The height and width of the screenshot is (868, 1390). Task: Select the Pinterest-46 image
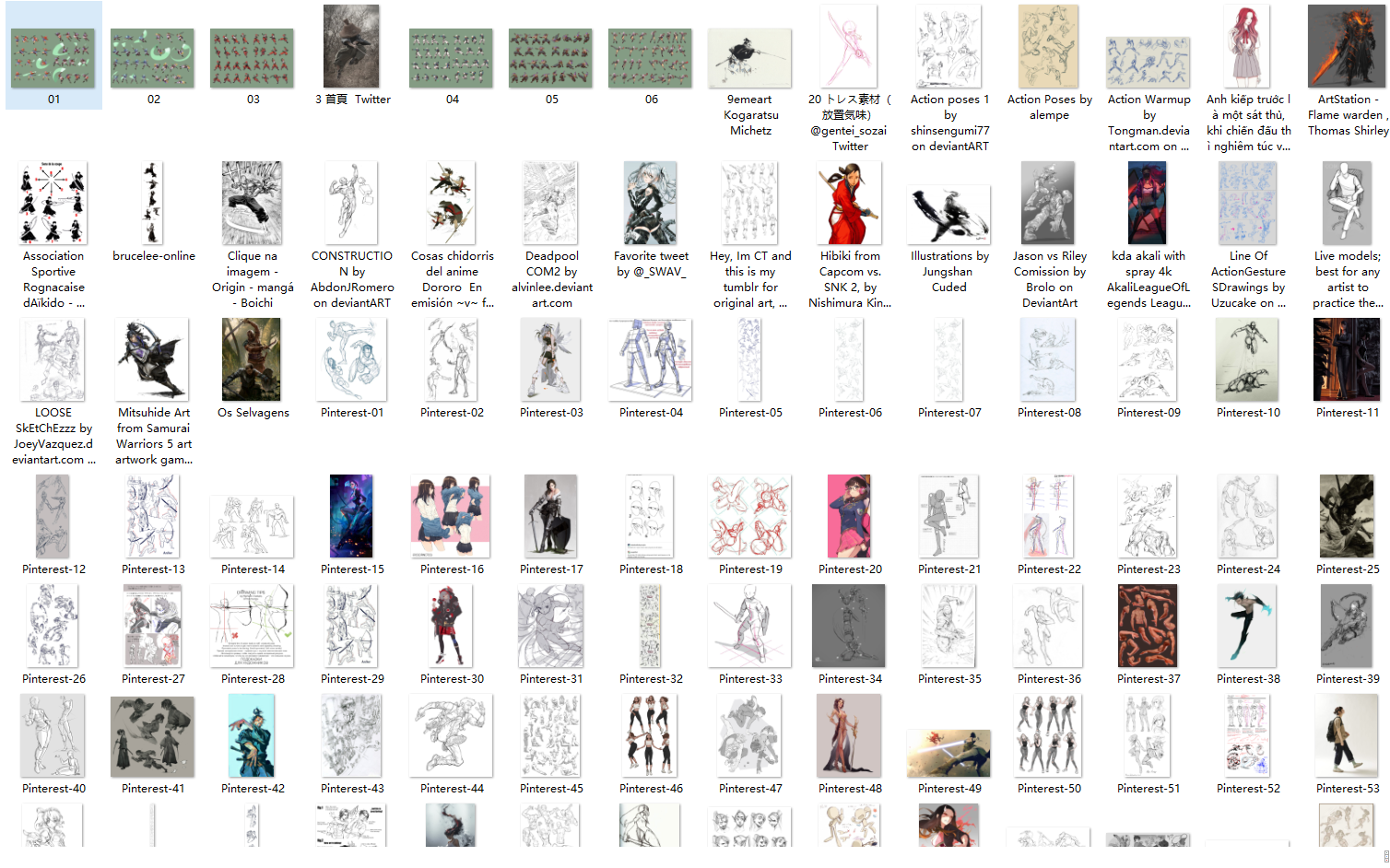(651, 735)
